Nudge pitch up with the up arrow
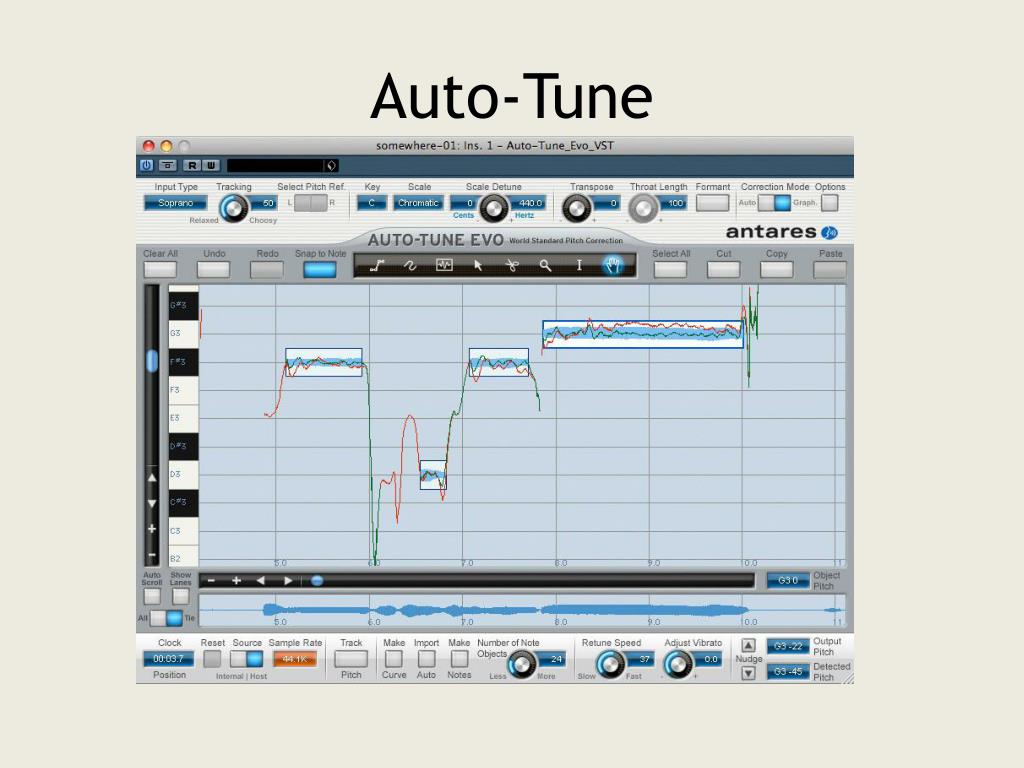Viewport: 1024px width, 768px height. click(748, 645)
